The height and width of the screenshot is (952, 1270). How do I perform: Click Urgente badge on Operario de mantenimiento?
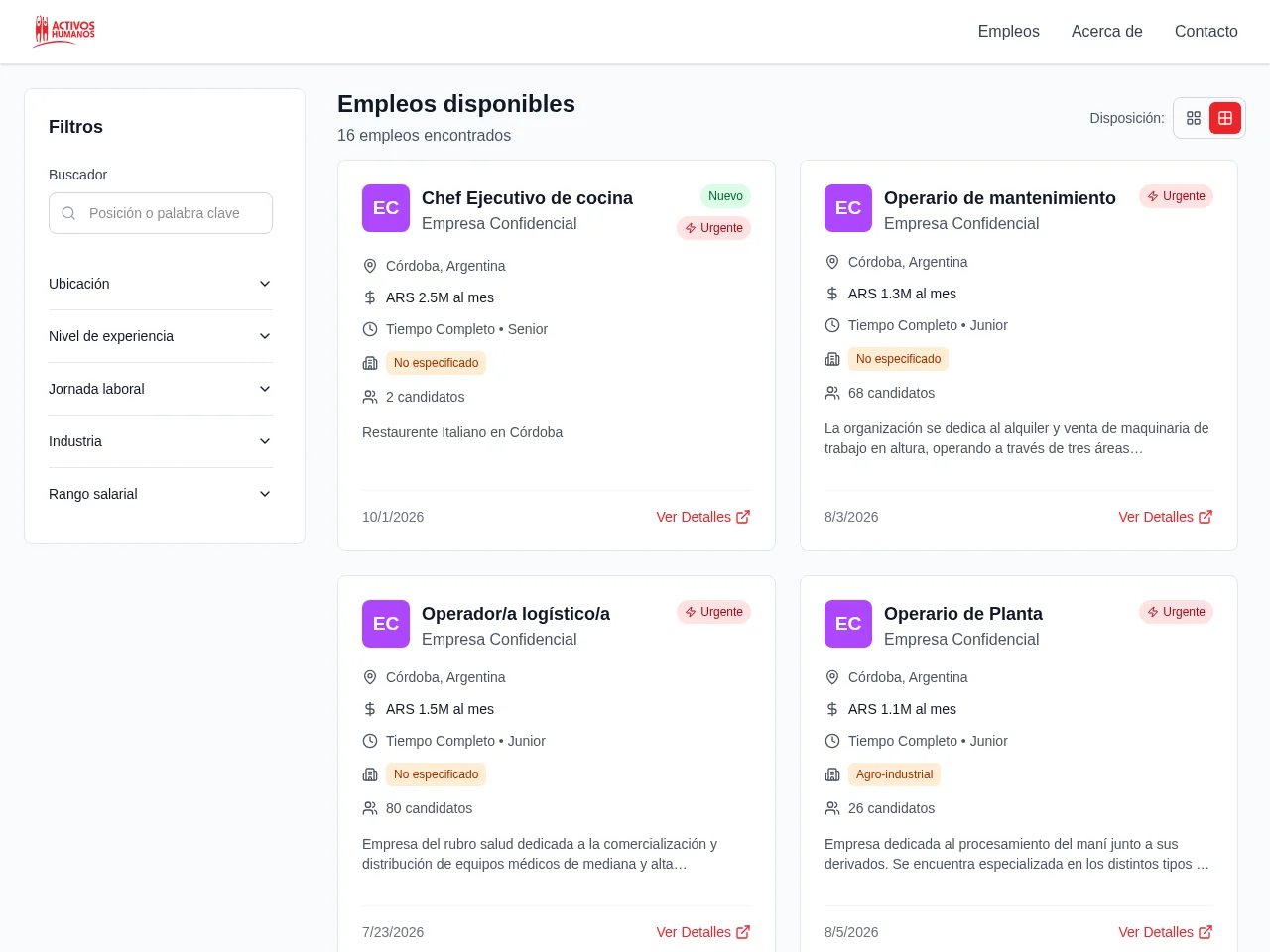[x=1176, y=196]
